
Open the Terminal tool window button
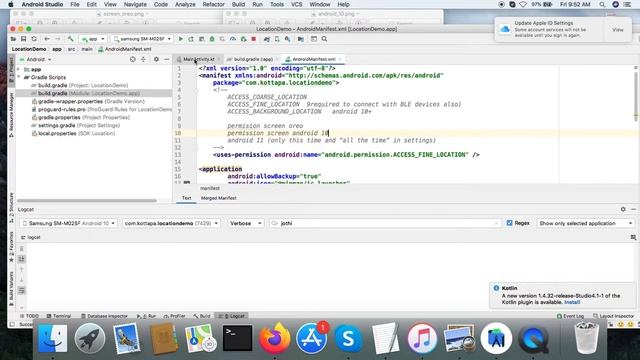click(59, 316)
